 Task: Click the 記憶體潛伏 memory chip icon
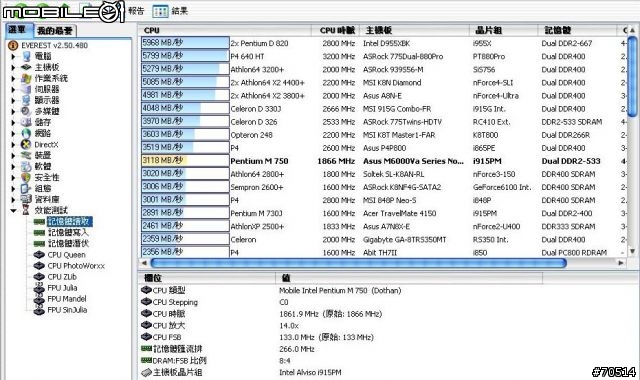[39, 244]
